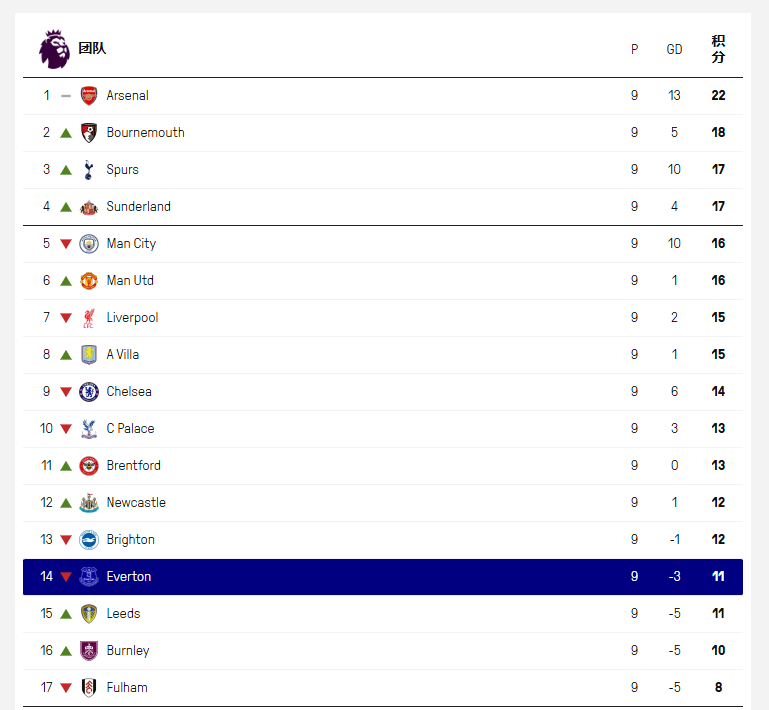Click the green up arrow beside Leeds

66,614
